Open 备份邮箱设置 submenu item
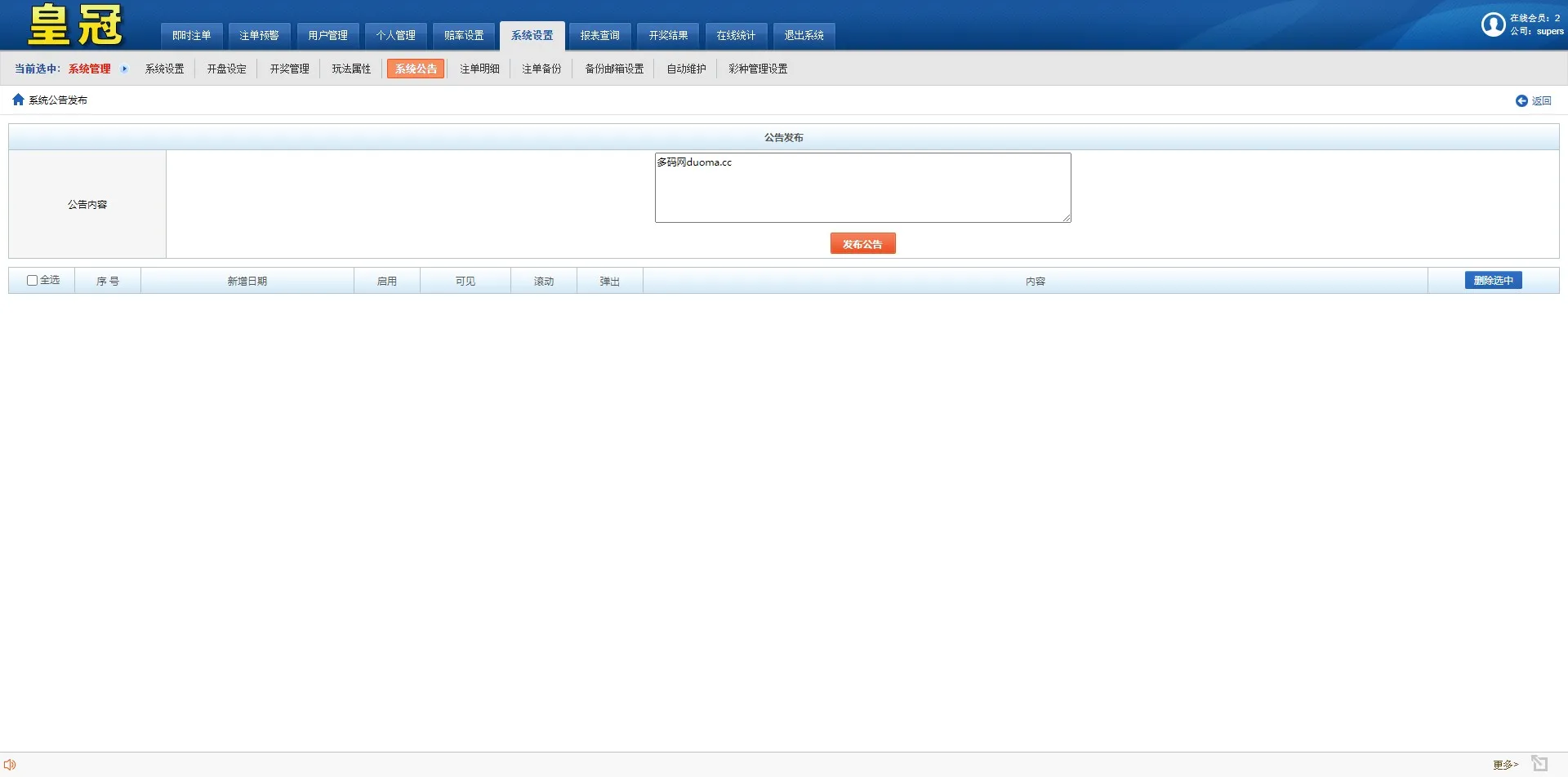 tap(614, 69)
